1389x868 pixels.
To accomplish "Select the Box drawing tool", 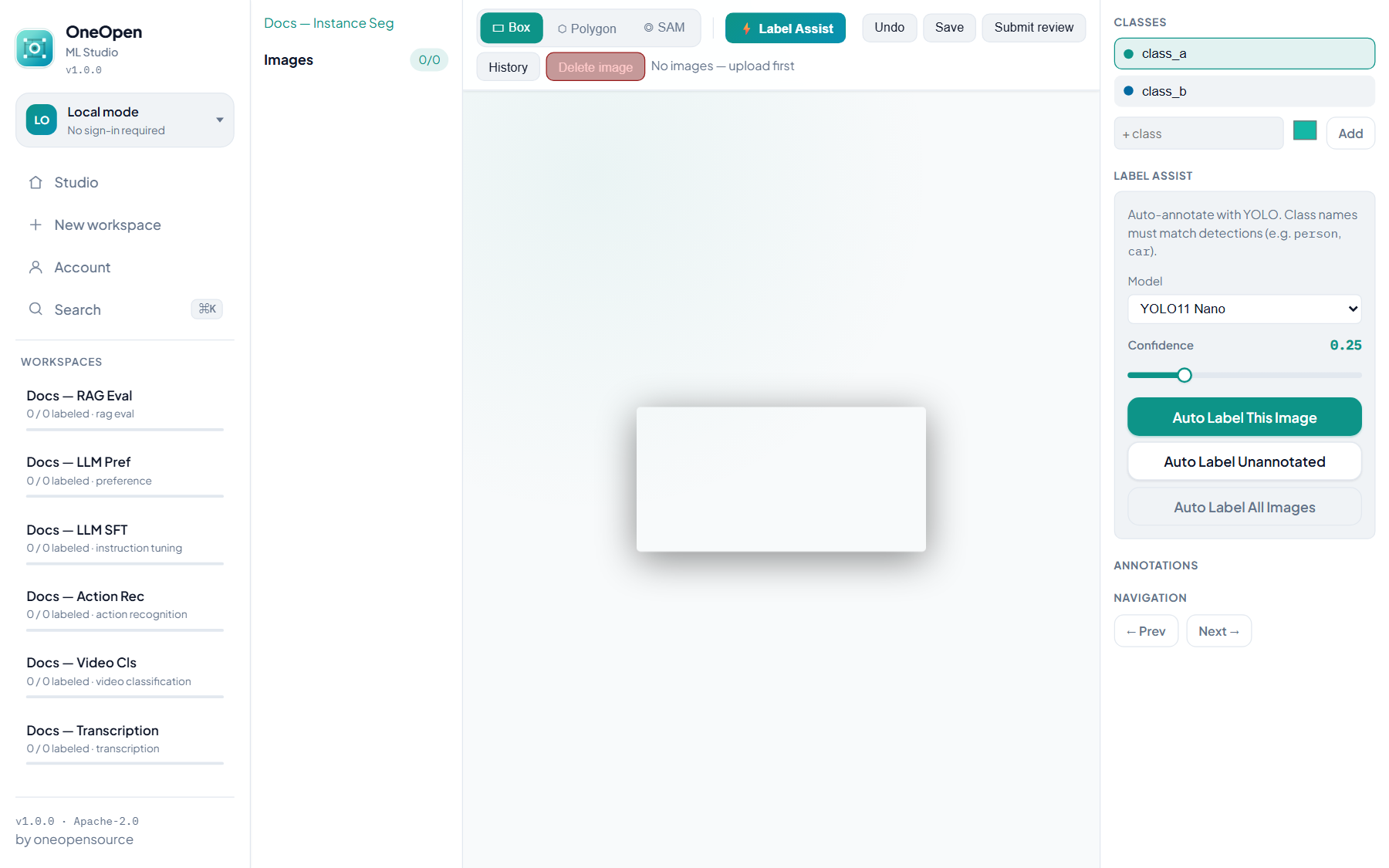I will click(x=512, y=28).
